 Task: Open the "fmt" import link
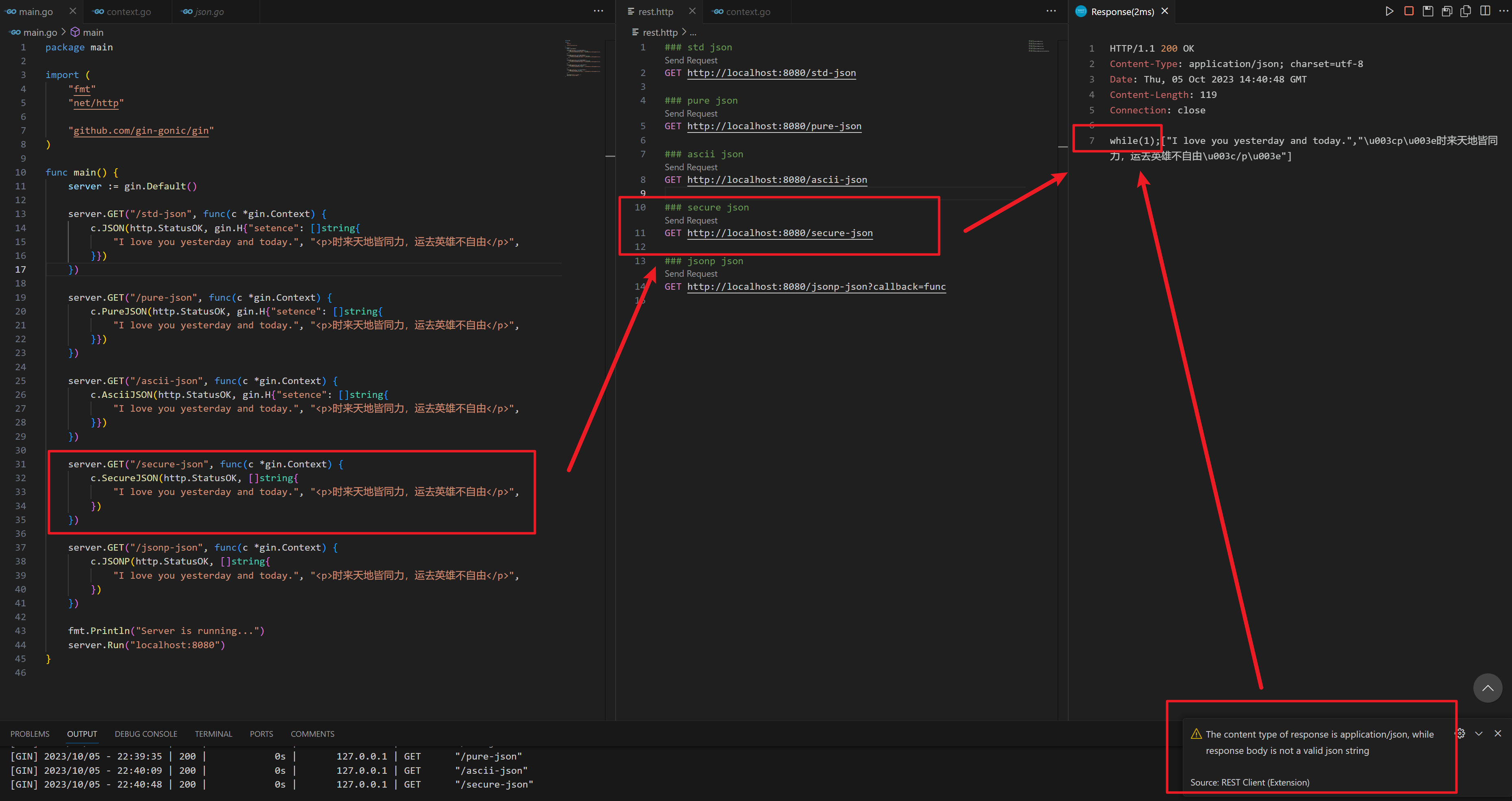tap(82, 89)
